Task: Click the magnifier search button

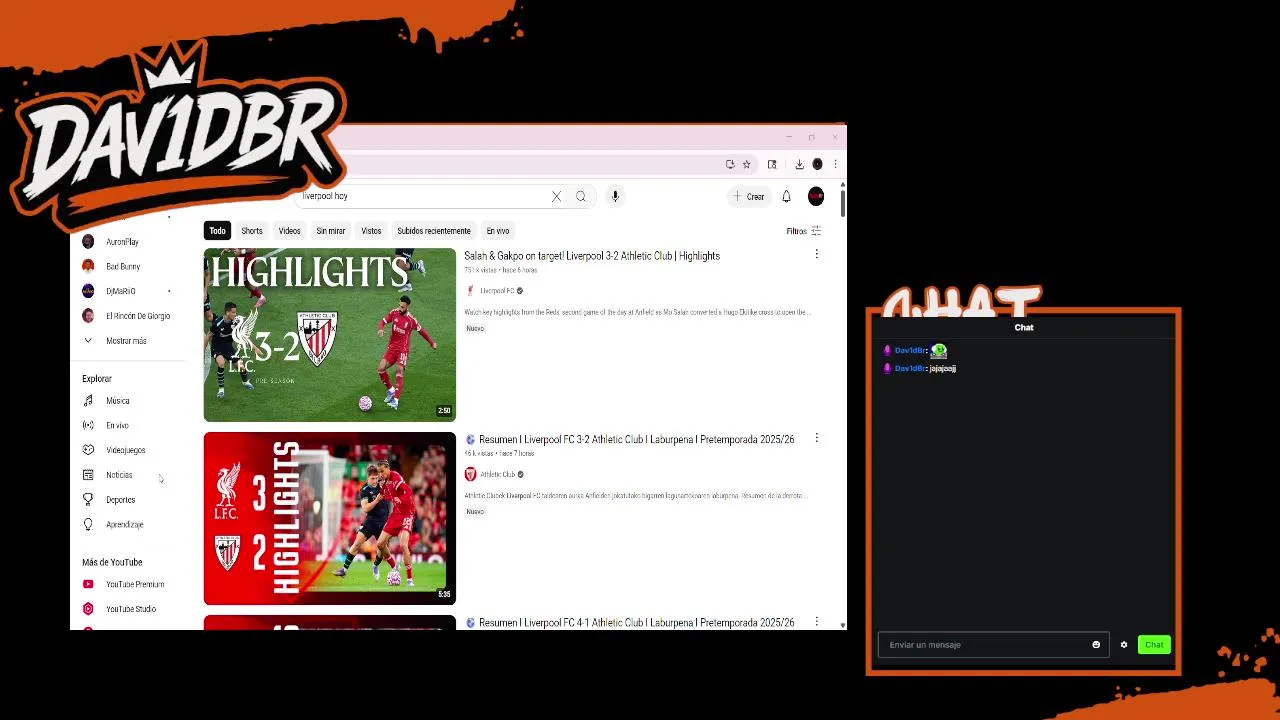Action: 581,197
